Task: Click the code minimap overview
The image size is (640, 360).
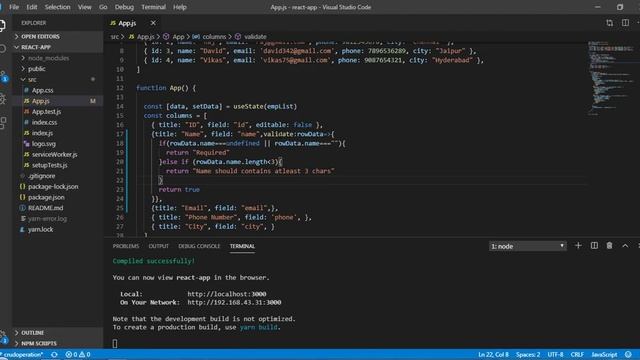Action: coord(611,78)
